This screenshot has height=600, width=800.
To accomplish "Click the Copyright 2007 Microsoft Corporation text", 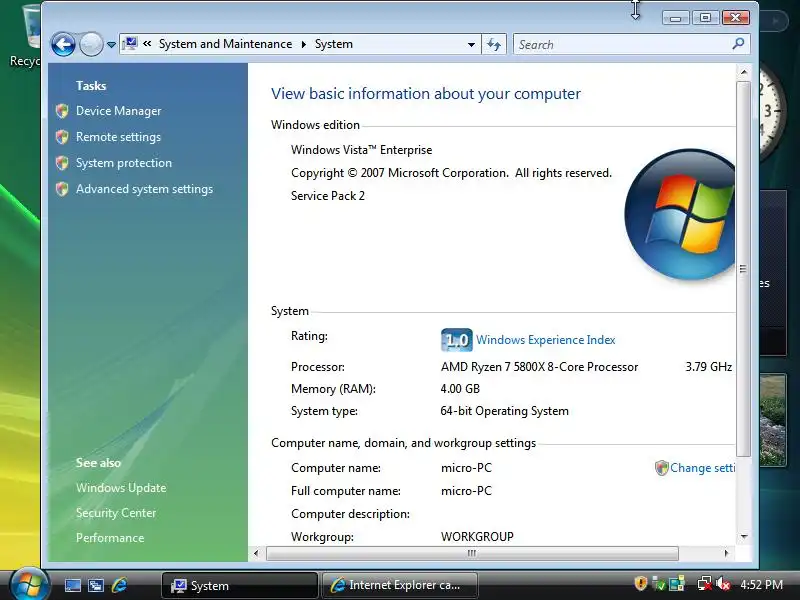I will (x=451, y=173).
